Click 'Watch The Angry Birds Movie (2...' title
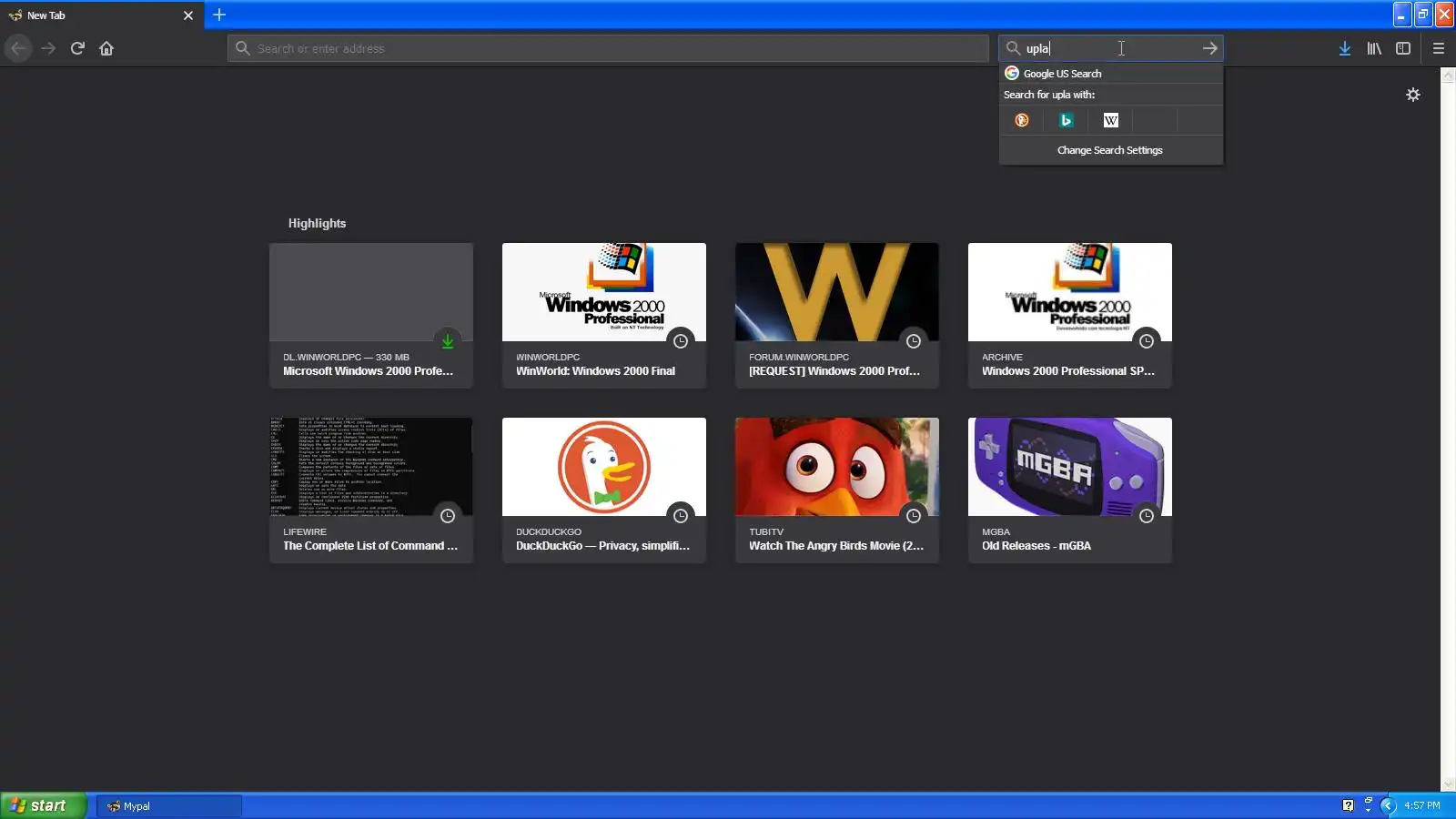 click(836, 546)
